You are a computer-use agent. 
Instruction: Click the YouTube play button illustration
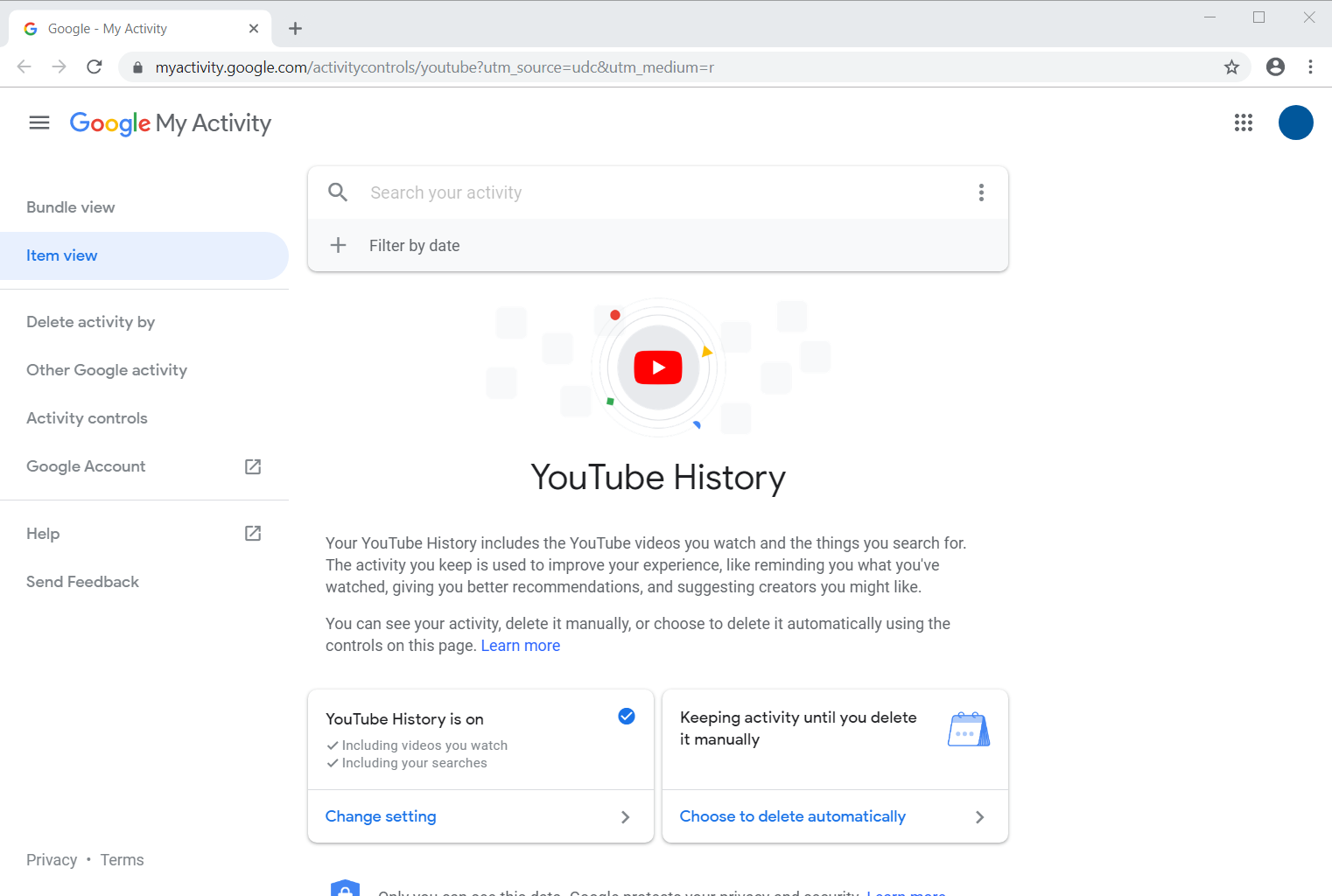657,367
